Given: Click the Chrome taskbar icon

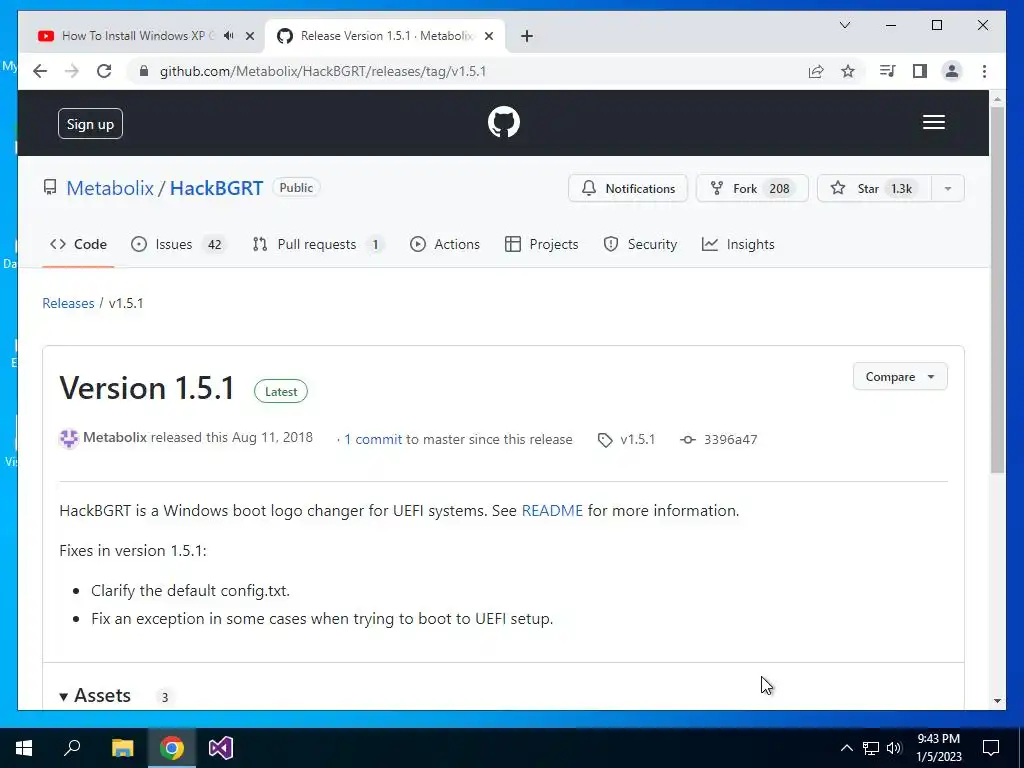Looking at the screenshot, I should click(172, 748).
